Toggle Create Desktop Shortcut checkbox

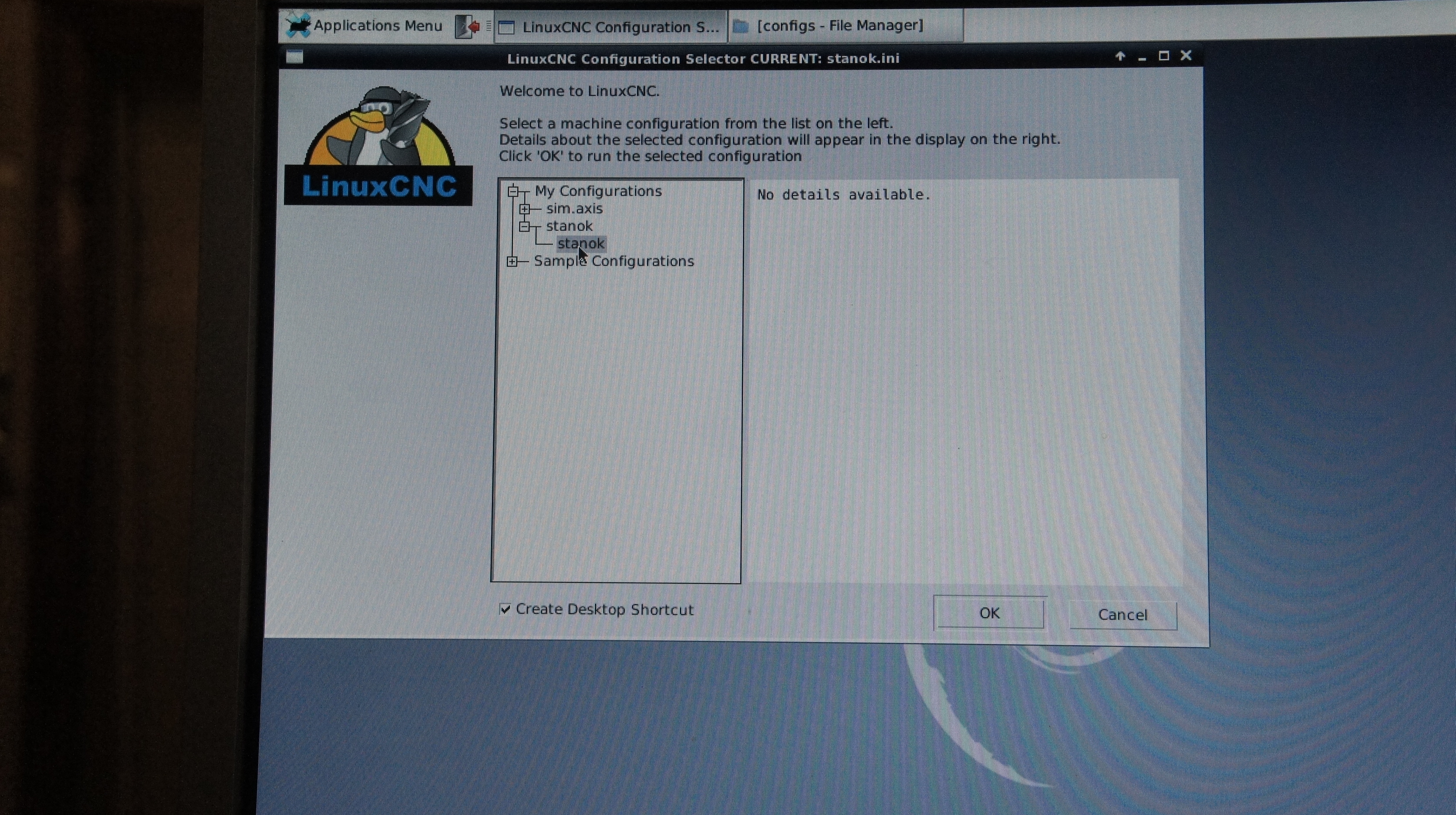pyautogui.click(x=506, y=609)
